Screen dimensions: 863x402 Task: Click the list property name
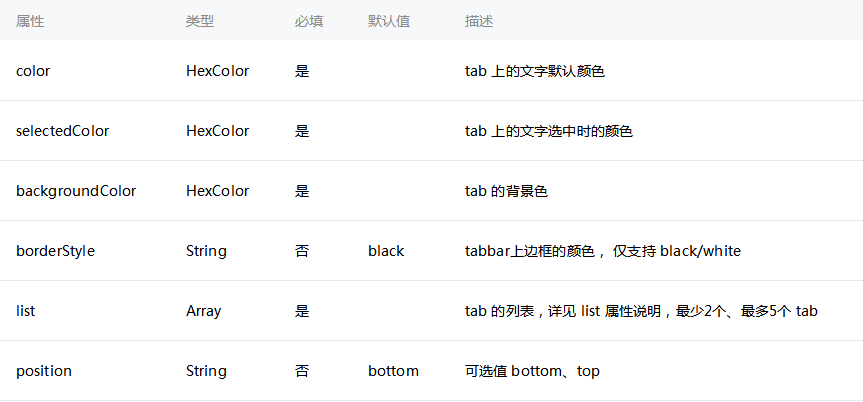tap(26, 311)
